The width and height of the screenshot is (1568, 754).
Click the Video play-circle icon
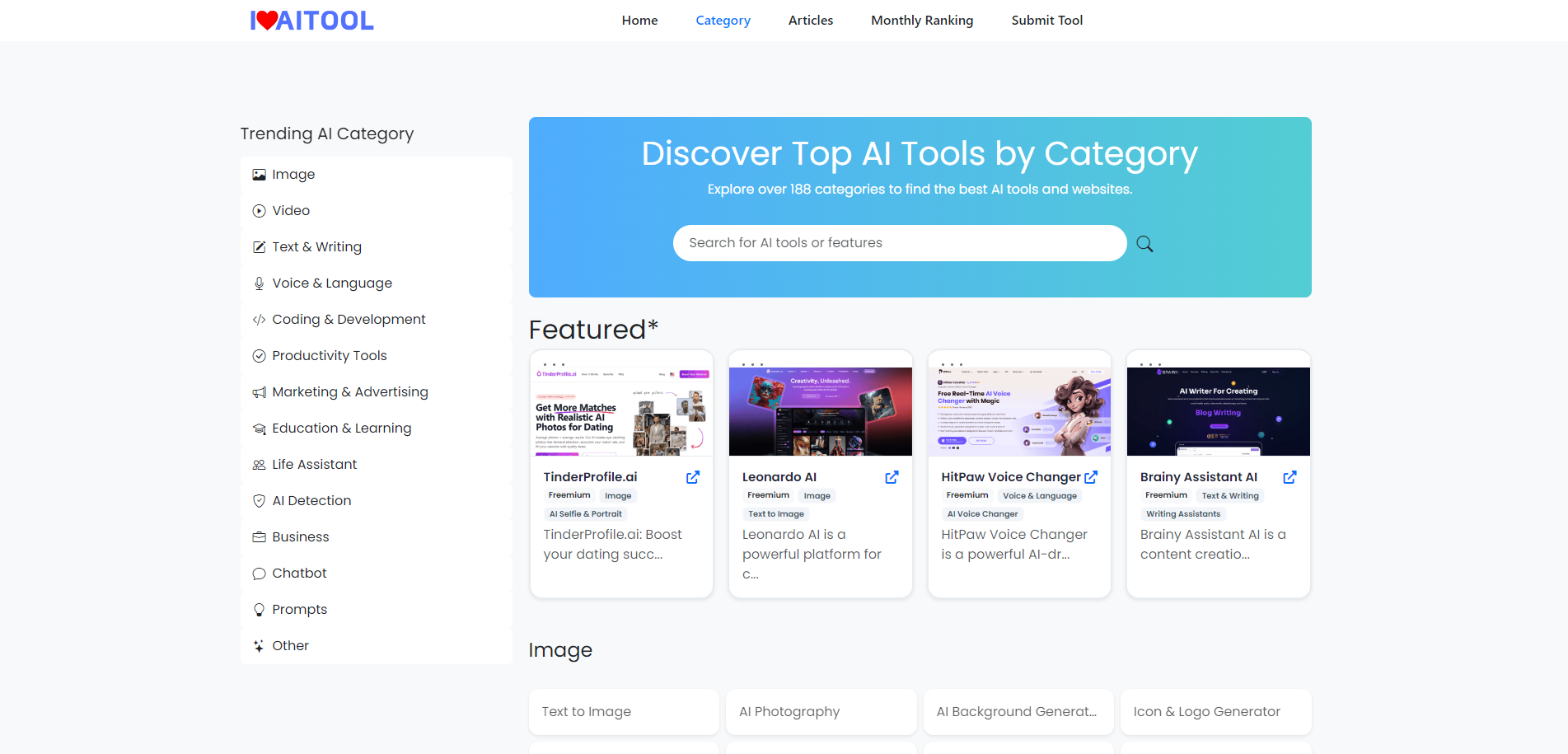point(259,211)
